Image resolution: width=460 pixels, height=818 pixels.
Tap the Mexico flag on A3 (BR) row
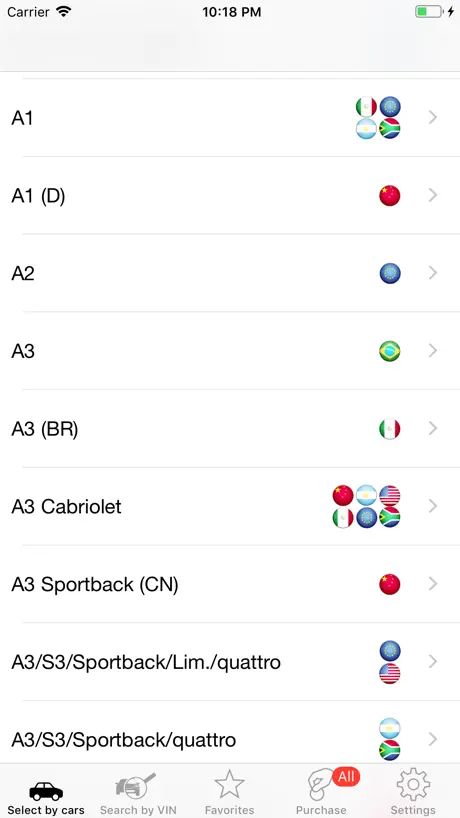(390, 429)
